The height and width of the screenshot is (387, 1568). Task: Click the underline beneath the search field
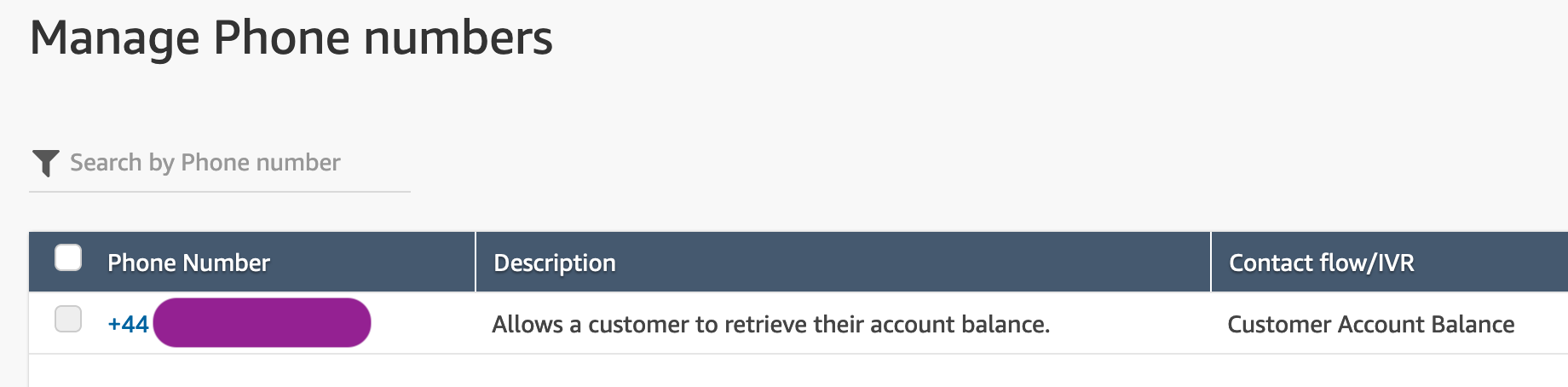[220, 192]
